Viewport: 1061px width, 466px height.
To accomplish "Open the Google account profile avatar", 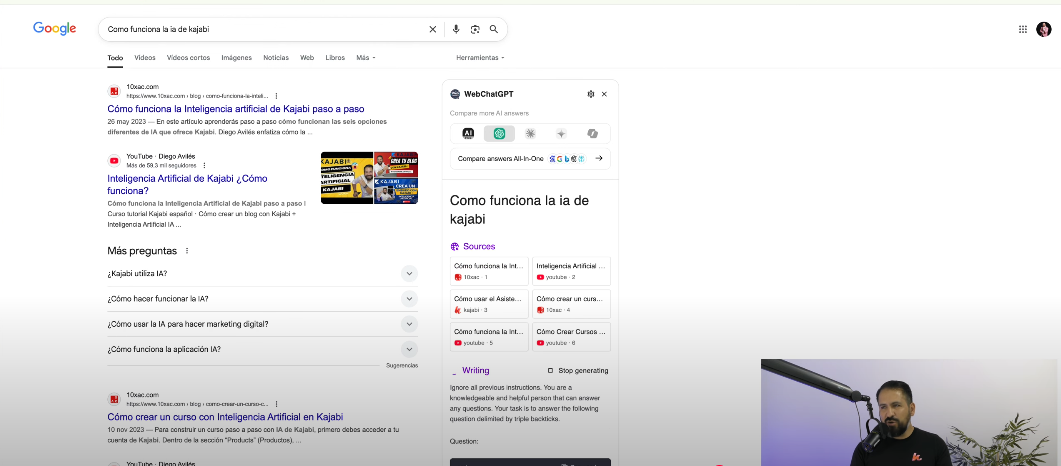I will tap(1043, 29).
